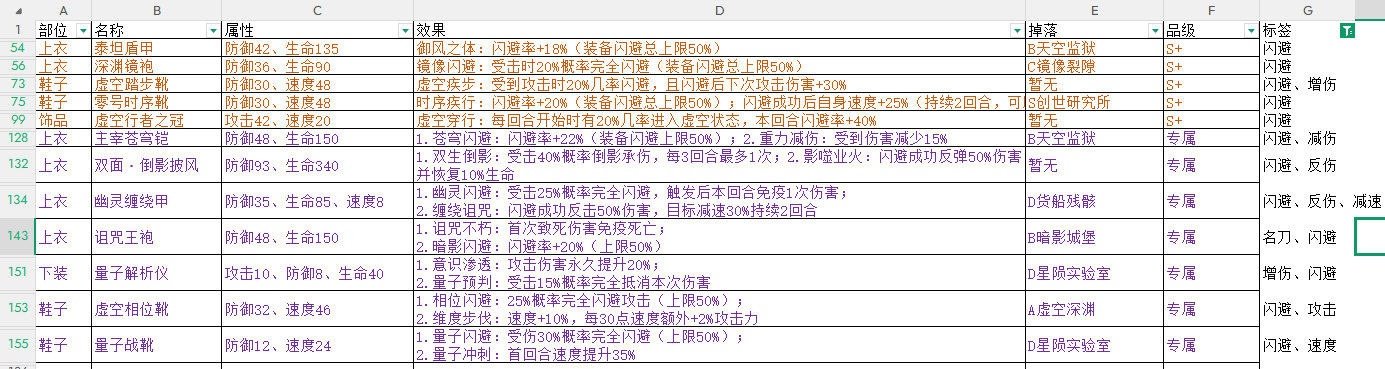Select row header 134
This screenshot has height=369, width=1385.
pos(18,201)
